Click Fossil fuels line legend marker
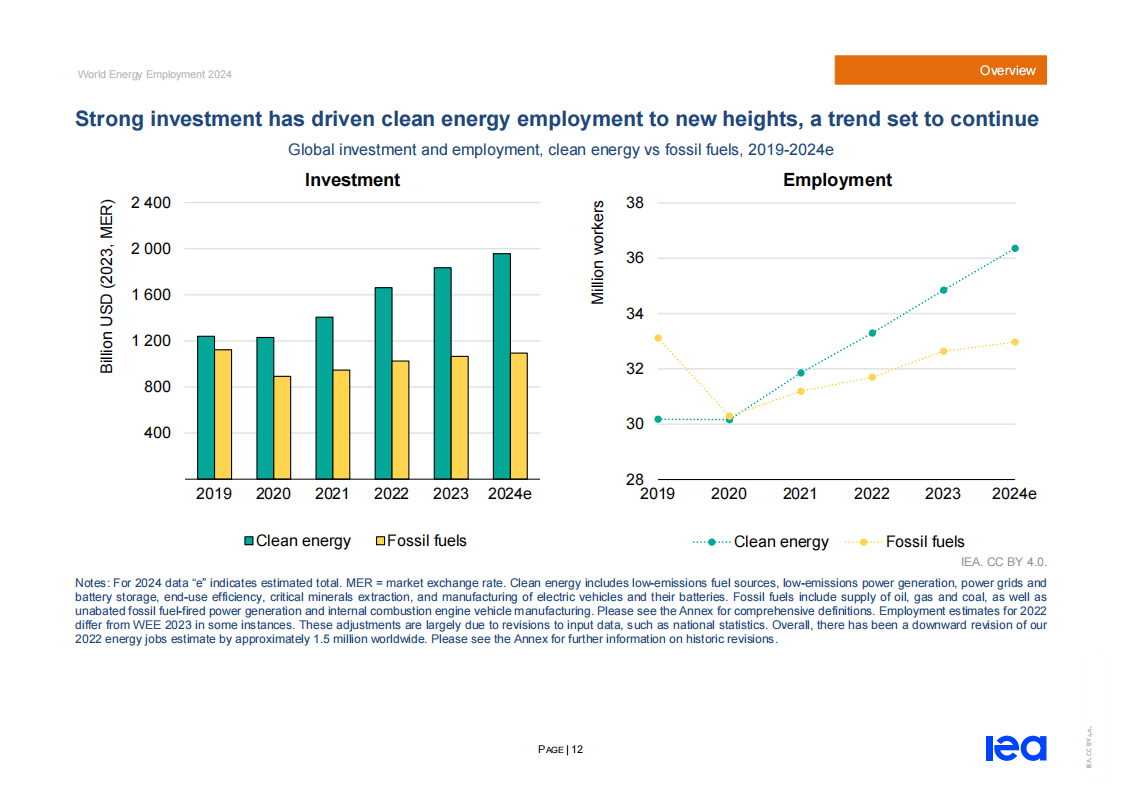The image size is (1123, 794). pos(864,542)
